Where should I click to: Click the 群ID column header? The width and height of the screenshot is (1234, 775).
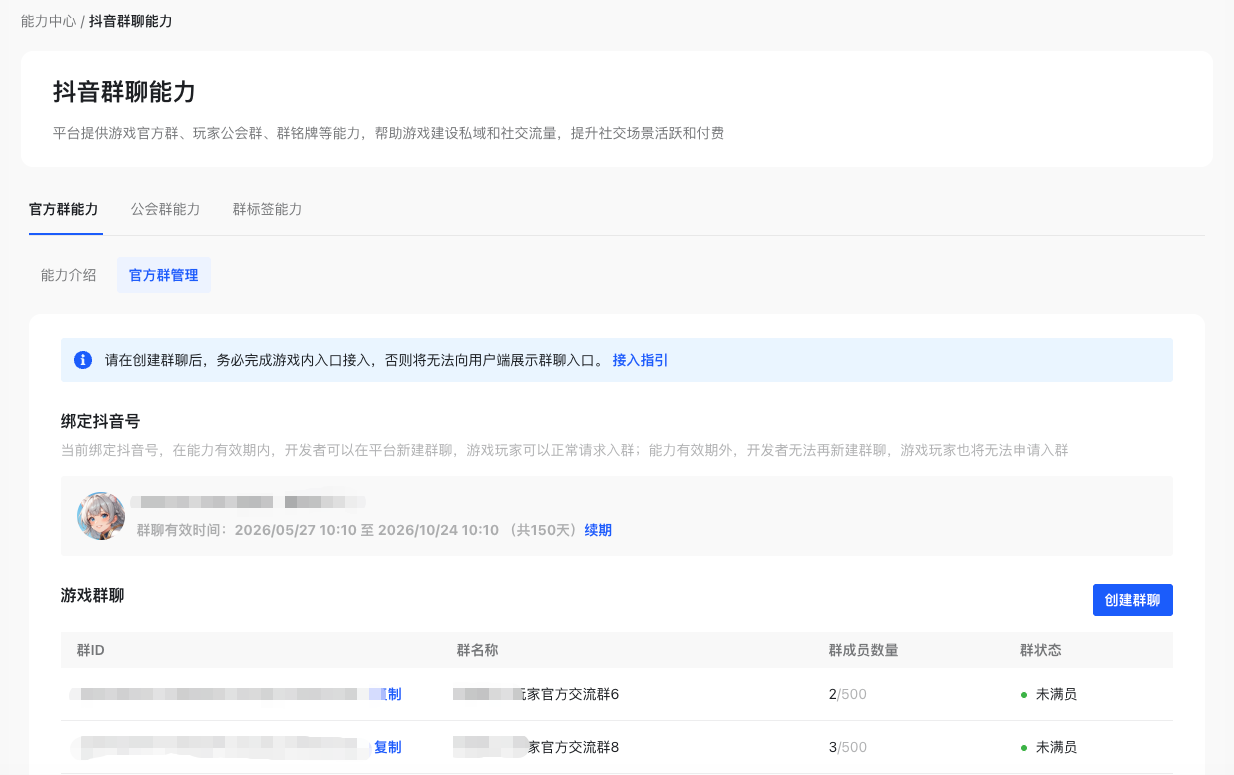91,650
